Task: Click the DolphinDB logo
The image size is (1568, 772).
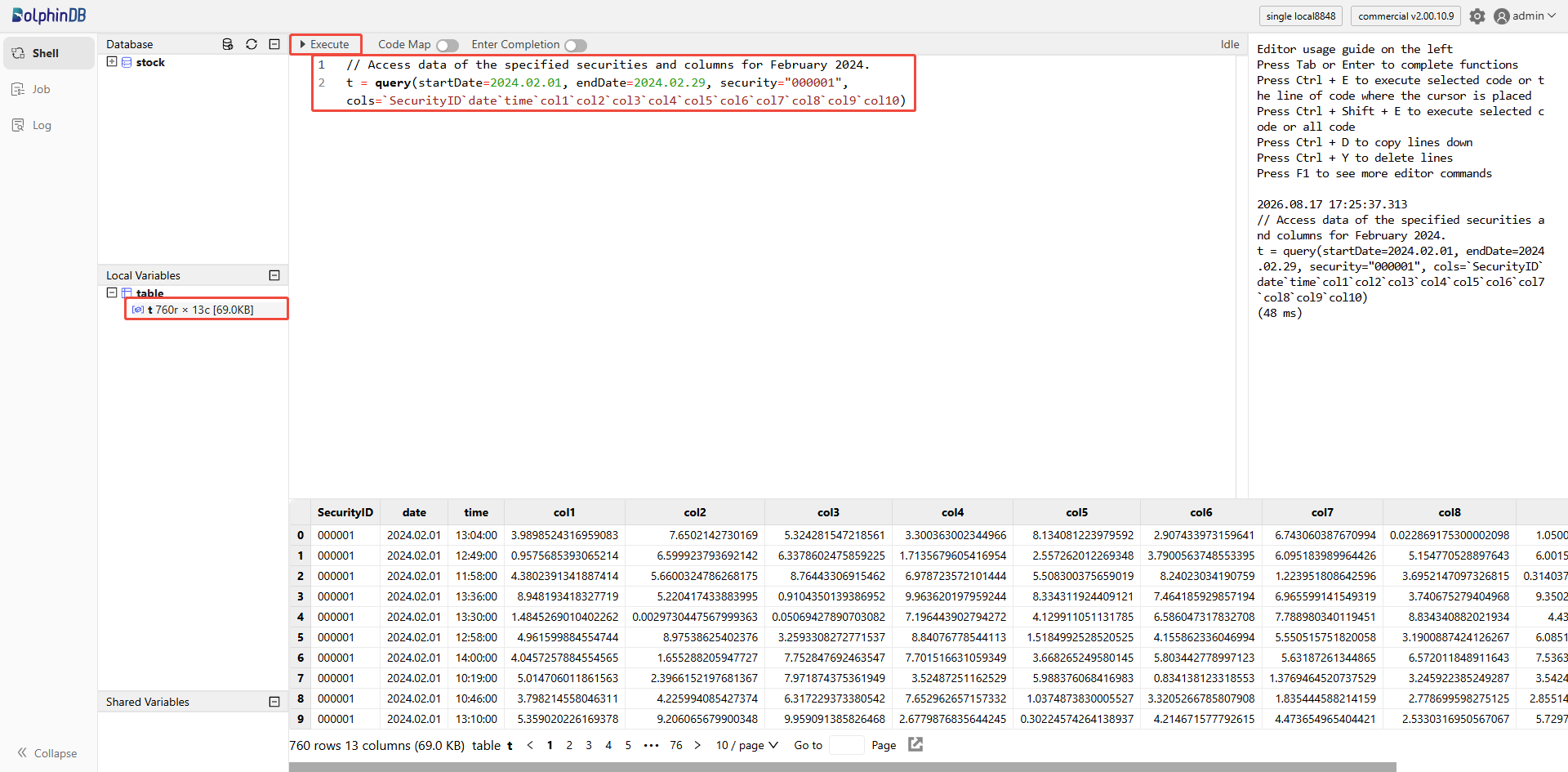Action: tap(49, 16)
